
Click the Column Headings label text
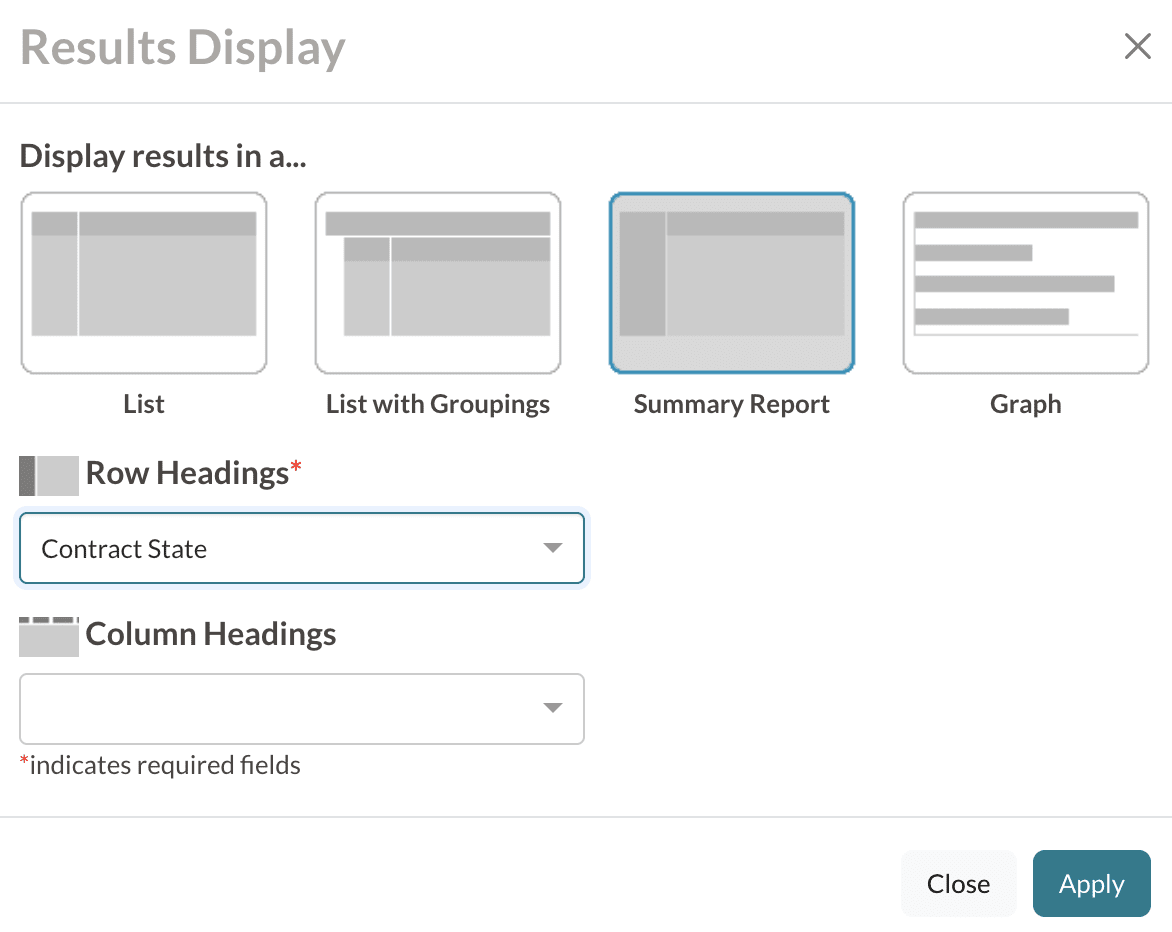click(211, 634)
